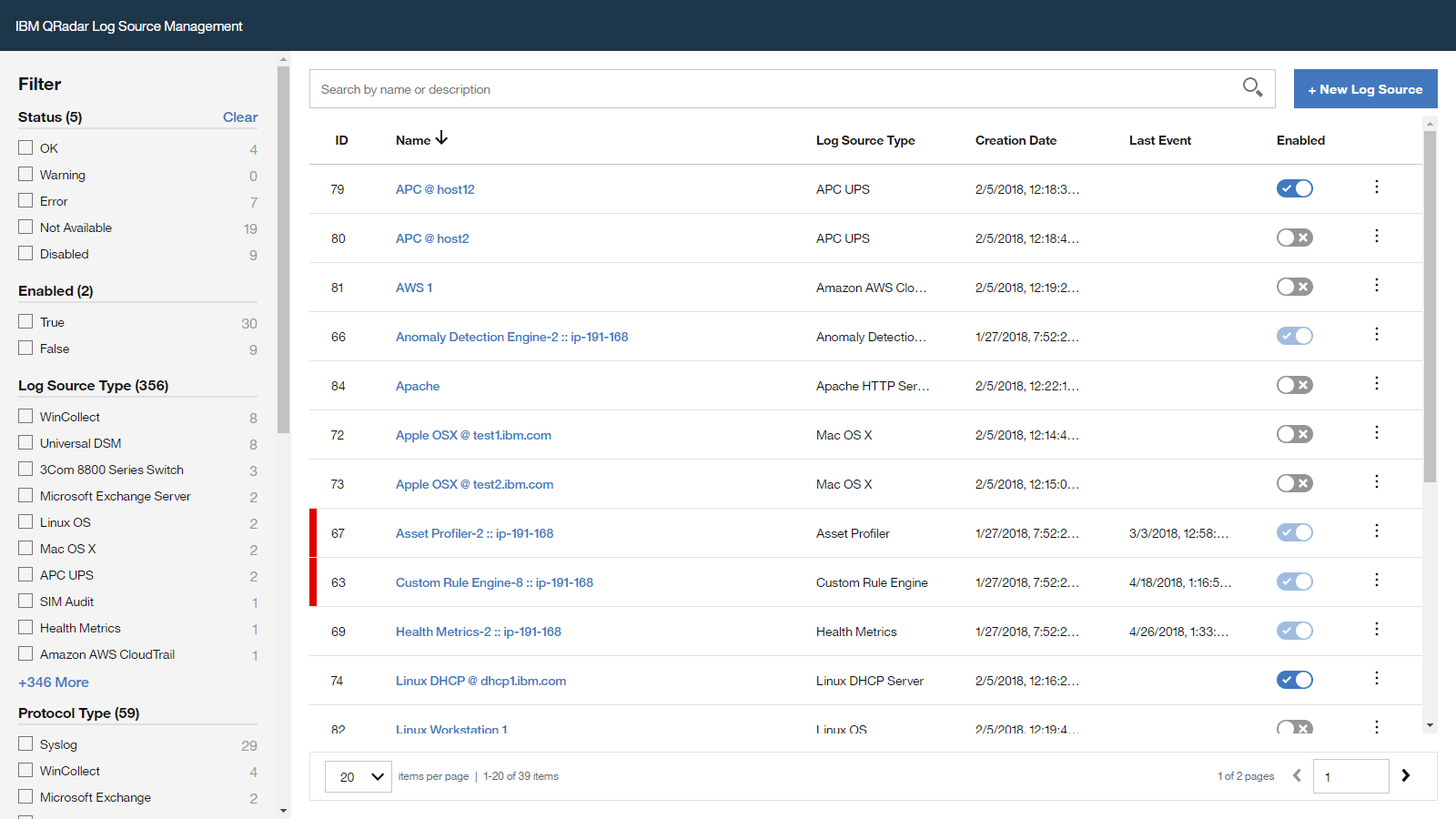Check the Enabled False filter
Viewport: 1456px width, 819px height.
tap(25, 348)
